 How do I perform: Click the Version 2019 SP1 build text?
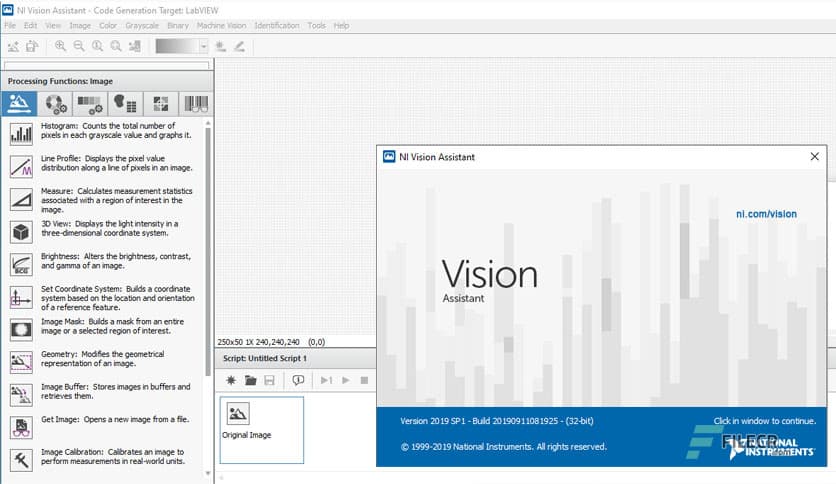[x=496, y=421]
